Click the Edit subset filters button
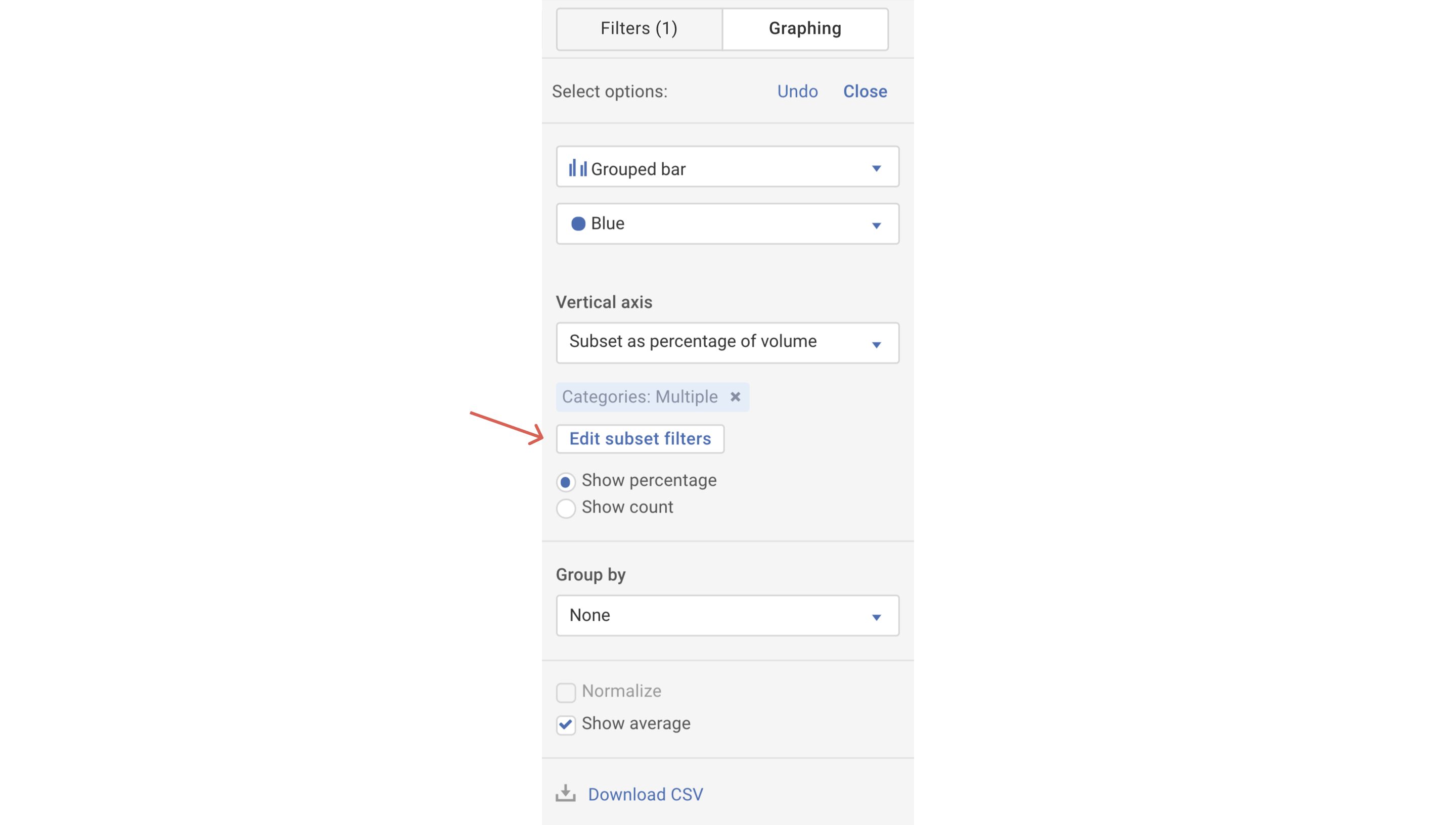This screenshot has width=1456, height=825. tap(640, 439)
